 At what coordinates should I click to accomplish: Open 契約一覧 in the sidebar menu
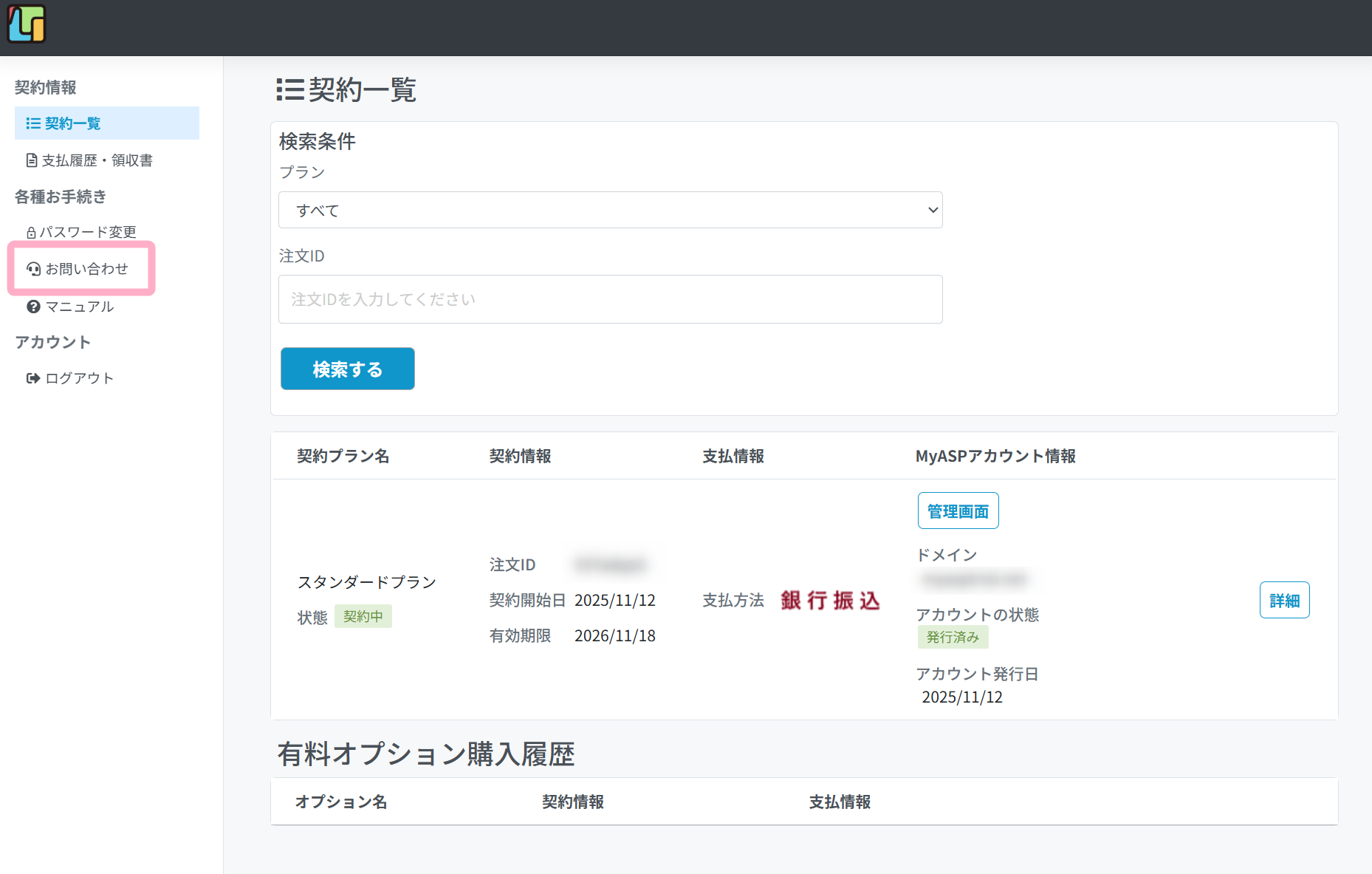tap(72, 123)
